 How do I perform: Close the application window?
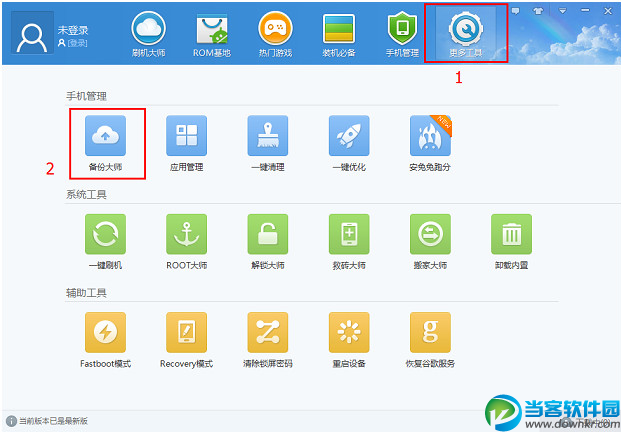coord(608,11)
